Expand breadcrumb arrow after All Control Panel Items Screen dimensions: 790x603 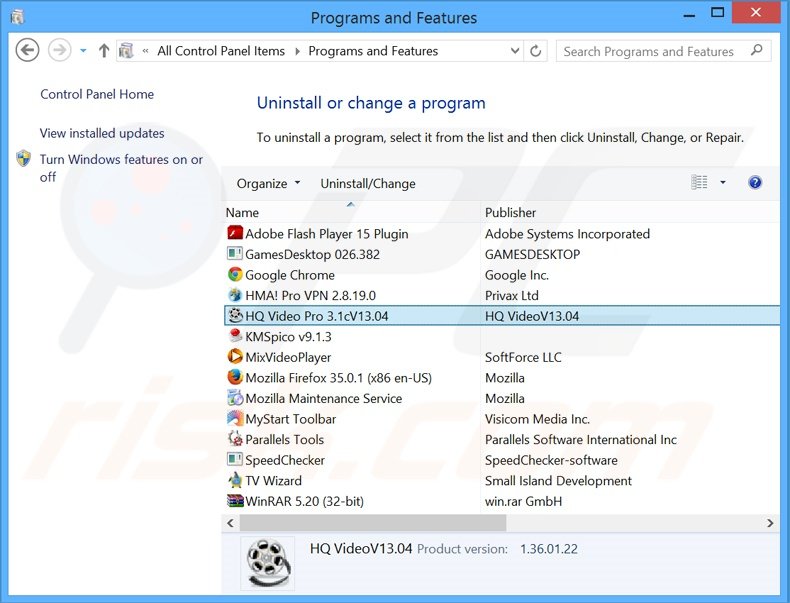(297, 51)
